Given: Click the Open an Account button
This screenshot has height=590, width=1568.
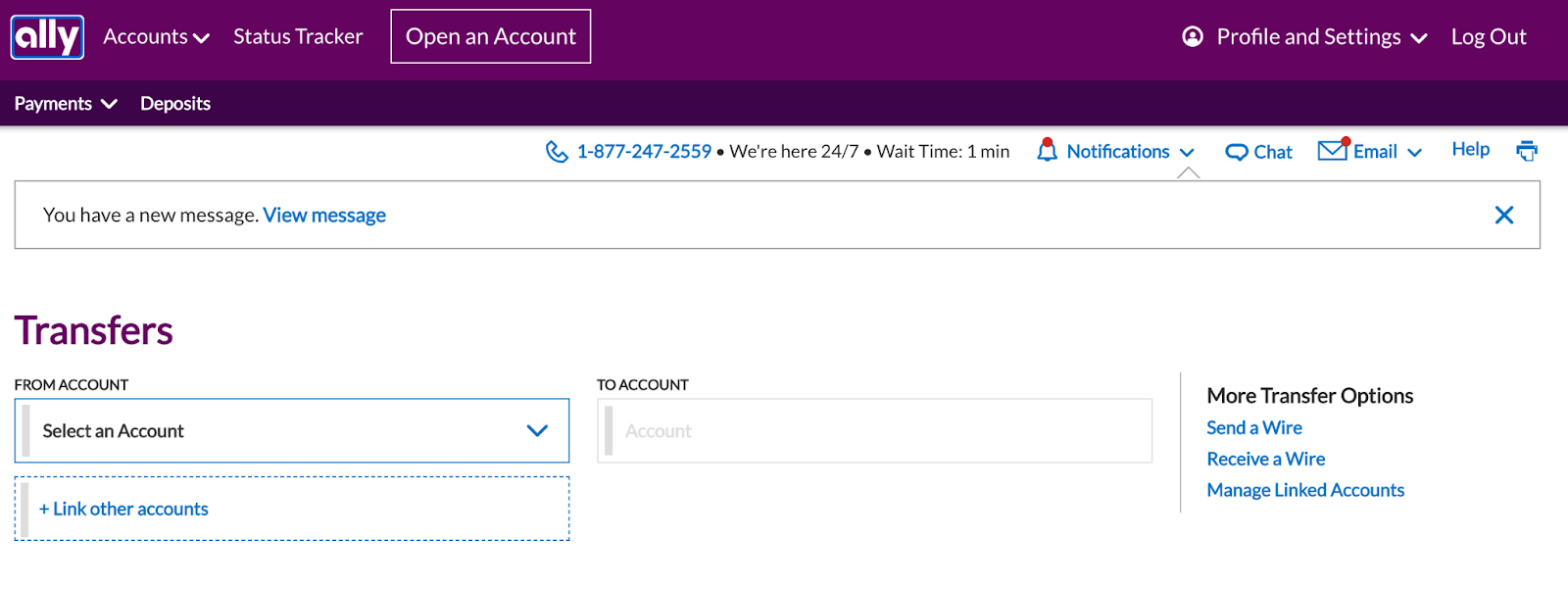Looking at the screenshot, I should click(490, 37).
